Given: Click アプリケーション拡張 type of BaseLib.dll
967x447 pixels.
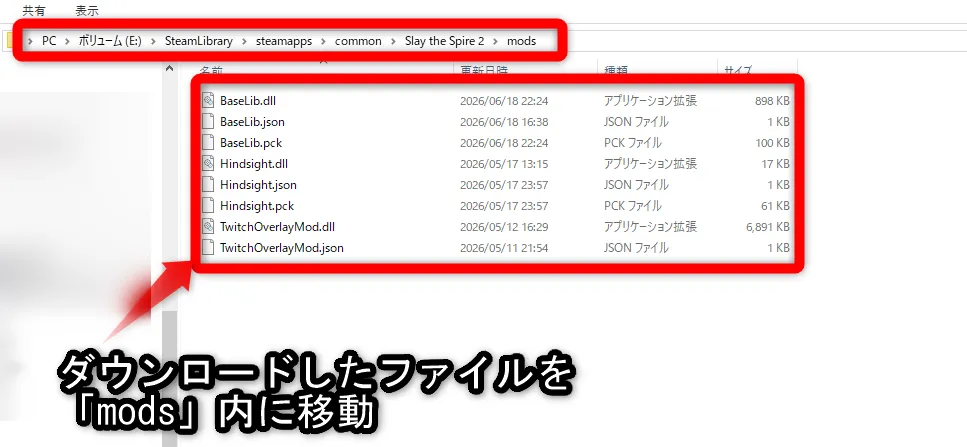Looking at the screenshot, I should (x=651, y=100).
